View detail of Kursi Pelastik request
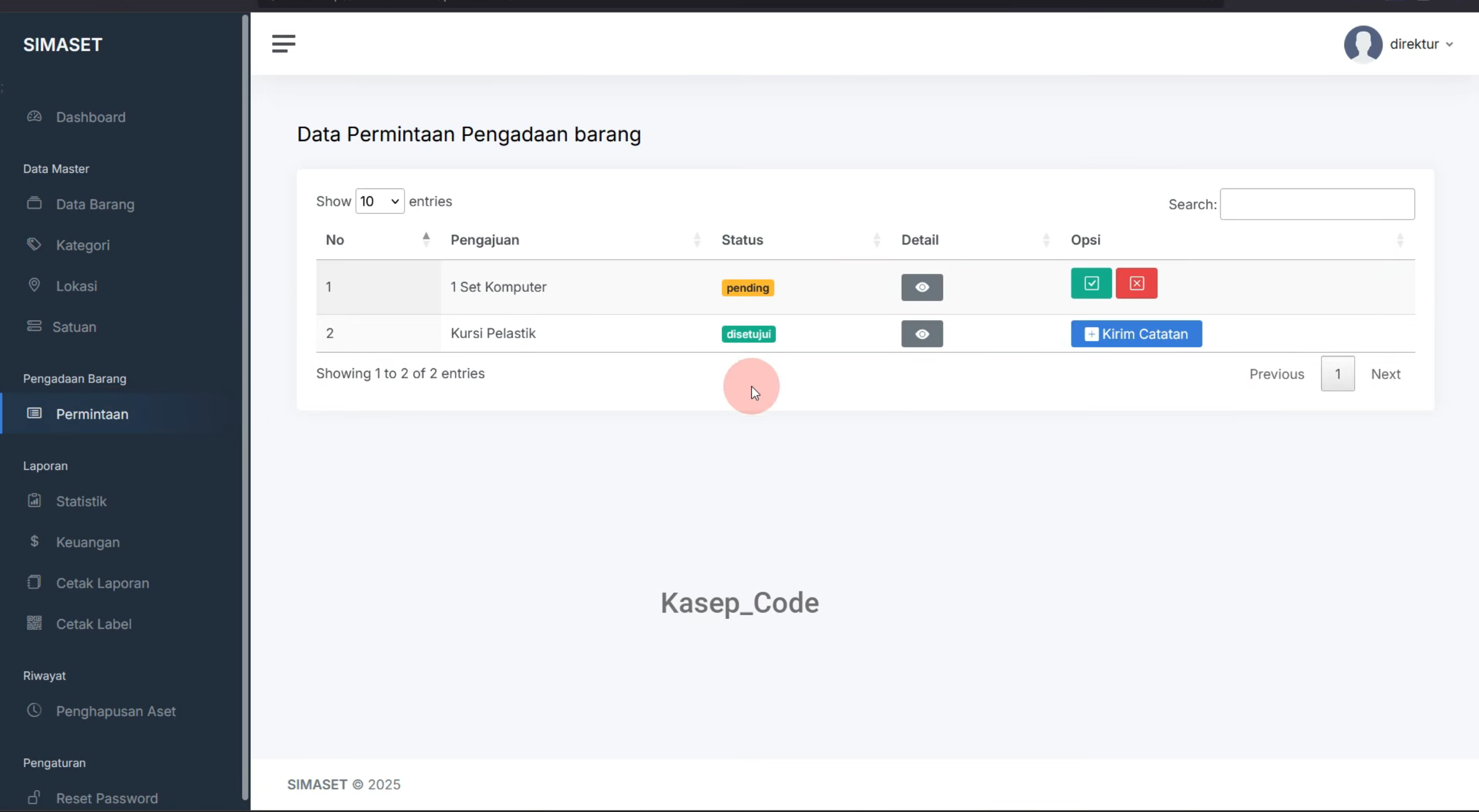1479x812 pixels. point(922,334)
